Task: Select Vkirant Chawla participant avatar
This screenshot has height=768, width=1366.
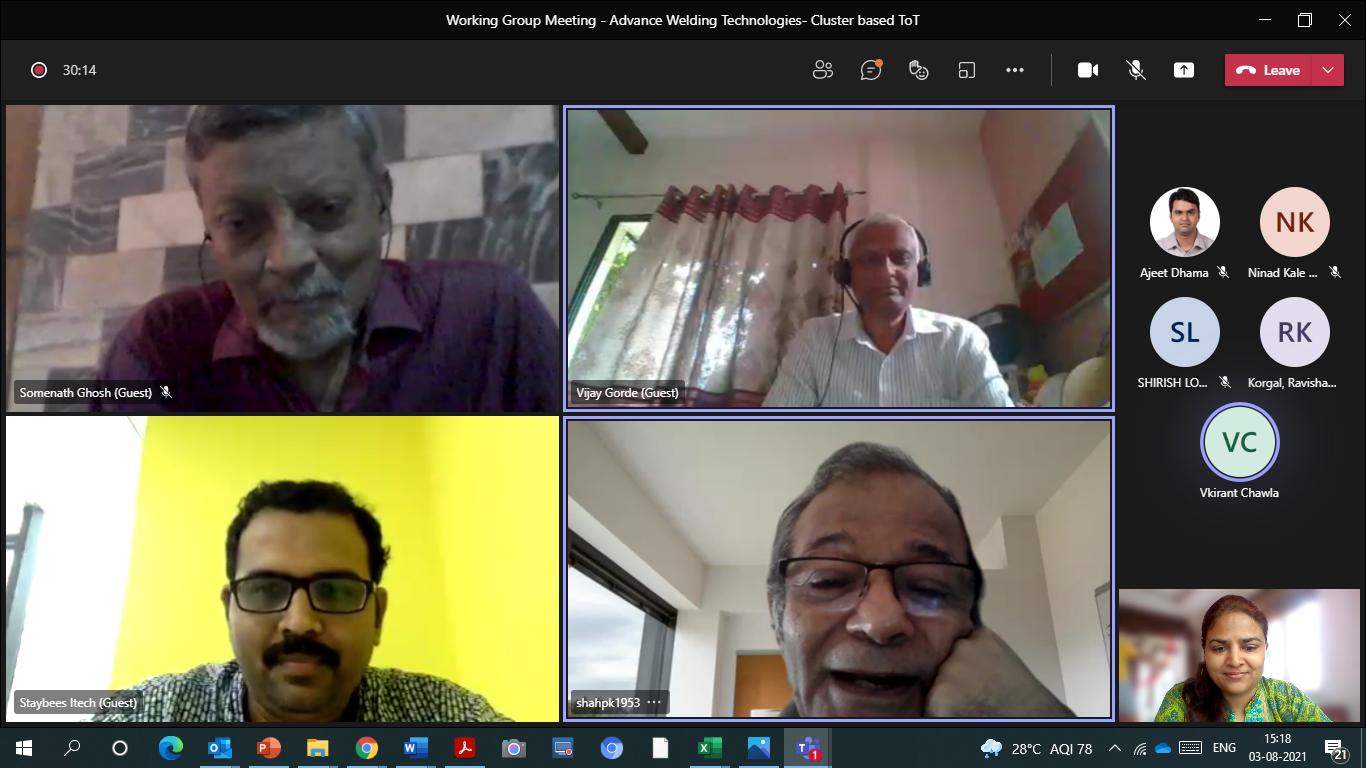Action: 1239,442
